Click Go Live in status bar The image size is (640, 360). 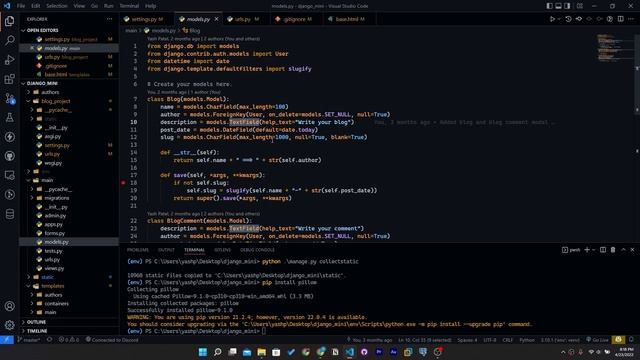tap(597, 340)
